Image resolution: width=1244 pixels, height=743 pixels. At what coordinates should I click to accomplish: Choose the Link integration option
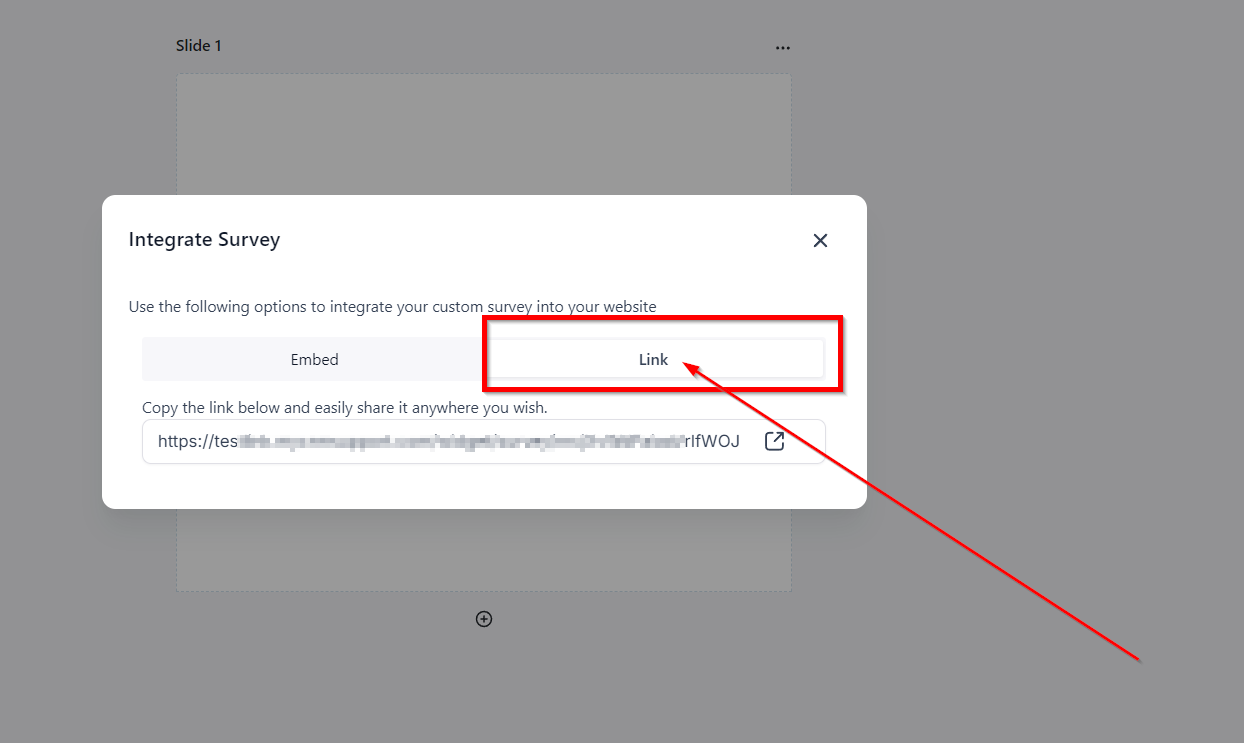click(653, 359)
